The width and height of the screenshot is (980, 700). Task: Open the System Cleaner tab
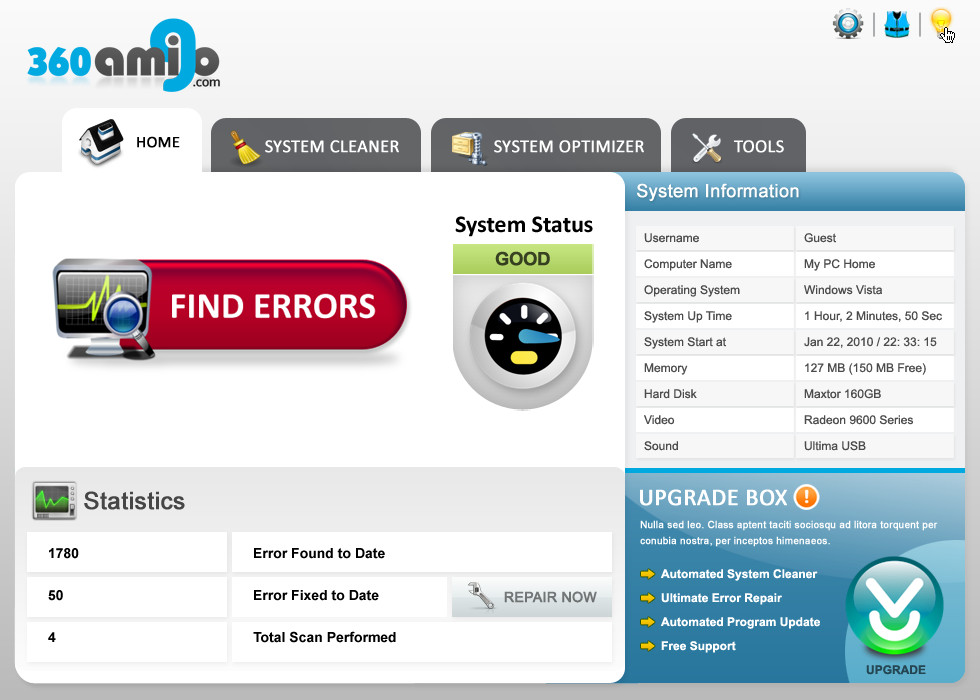[x=316, y=146]
